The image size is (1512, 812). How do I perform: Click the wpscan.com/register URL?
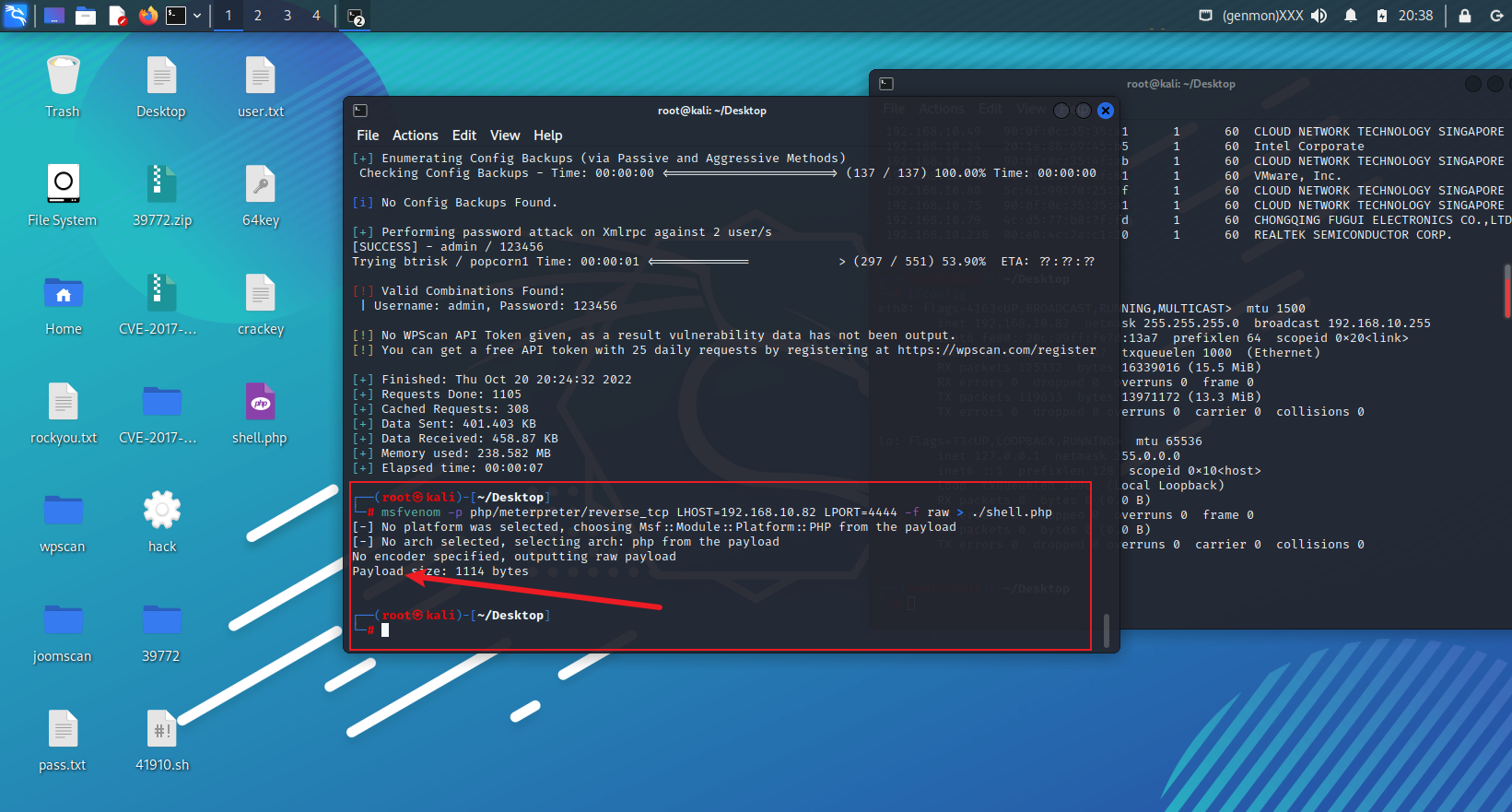(997, 350)
